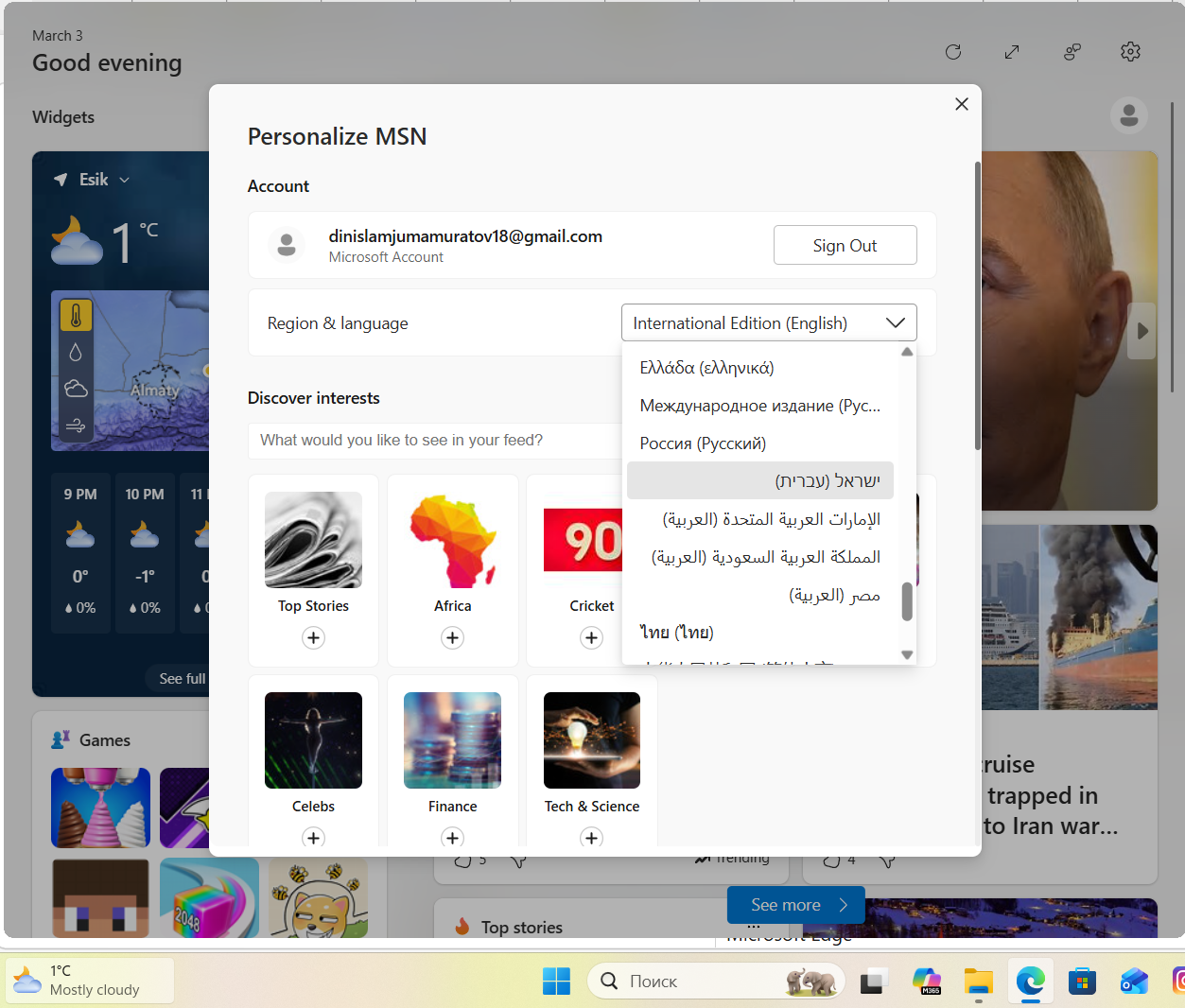Select wind map layer icon
Screen dimensions: 1185x1008
coord(76,426)
